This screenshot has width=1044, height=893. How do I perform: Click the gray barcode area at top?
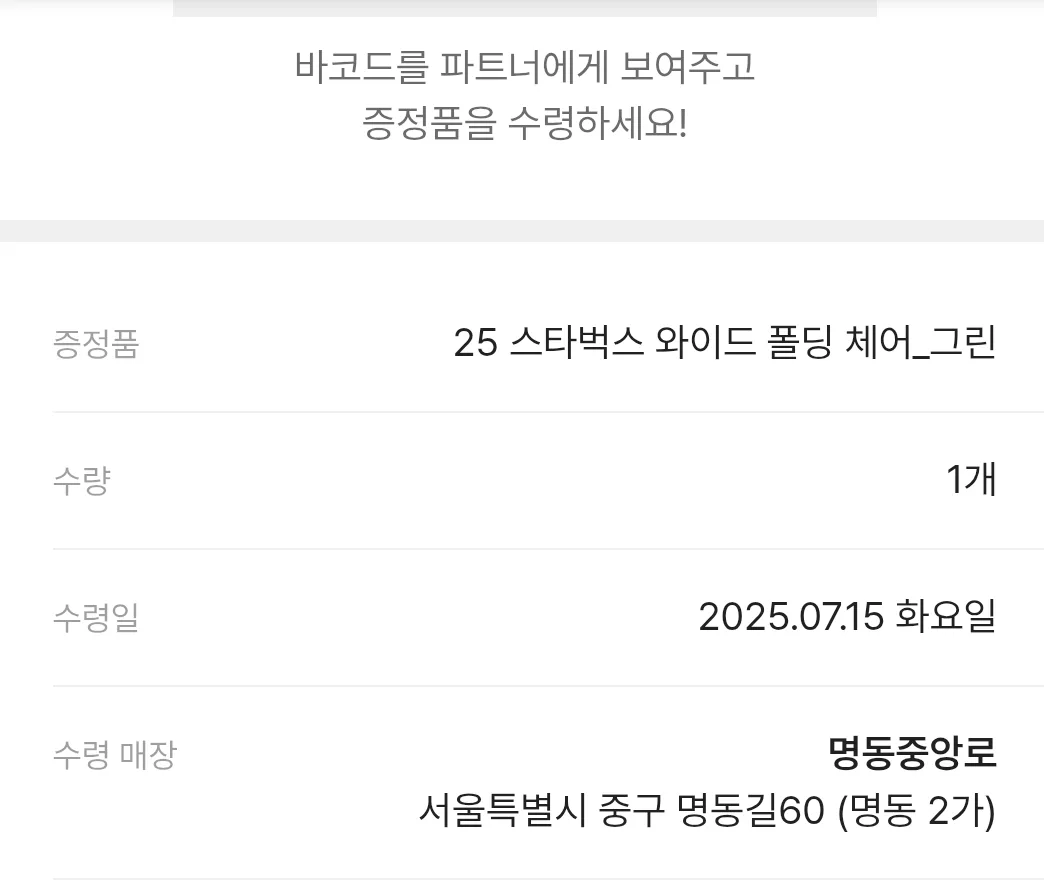pos(525,8)
